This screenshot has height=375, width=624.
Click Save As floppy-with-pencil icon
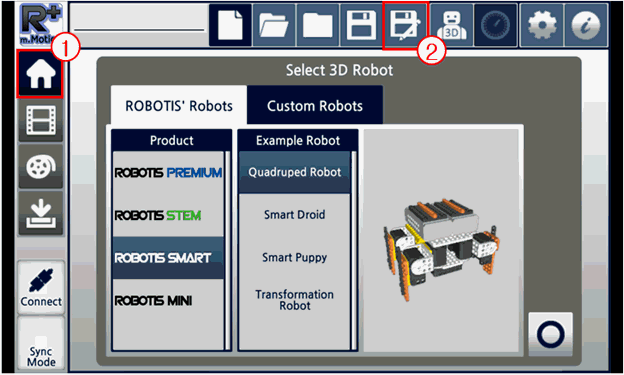[x=406, y=25]
